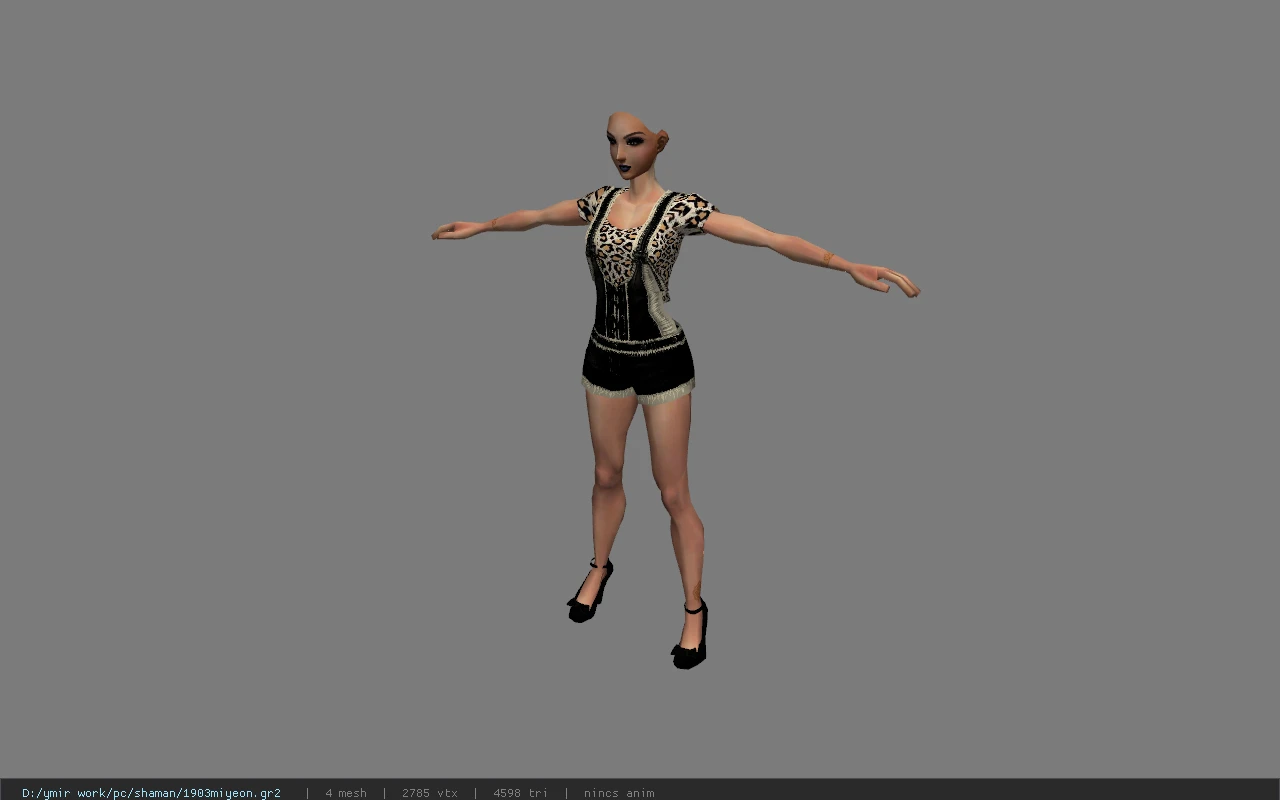Screen dimensions: 1280x800
Task: Click the 'nincs anim' status entry
Action: 619,793
